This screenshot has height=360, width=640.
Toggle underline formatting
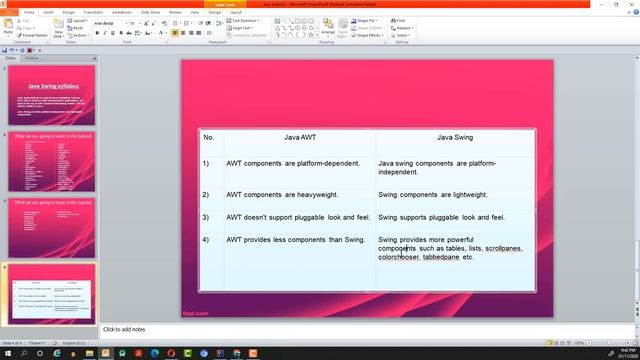113,33
